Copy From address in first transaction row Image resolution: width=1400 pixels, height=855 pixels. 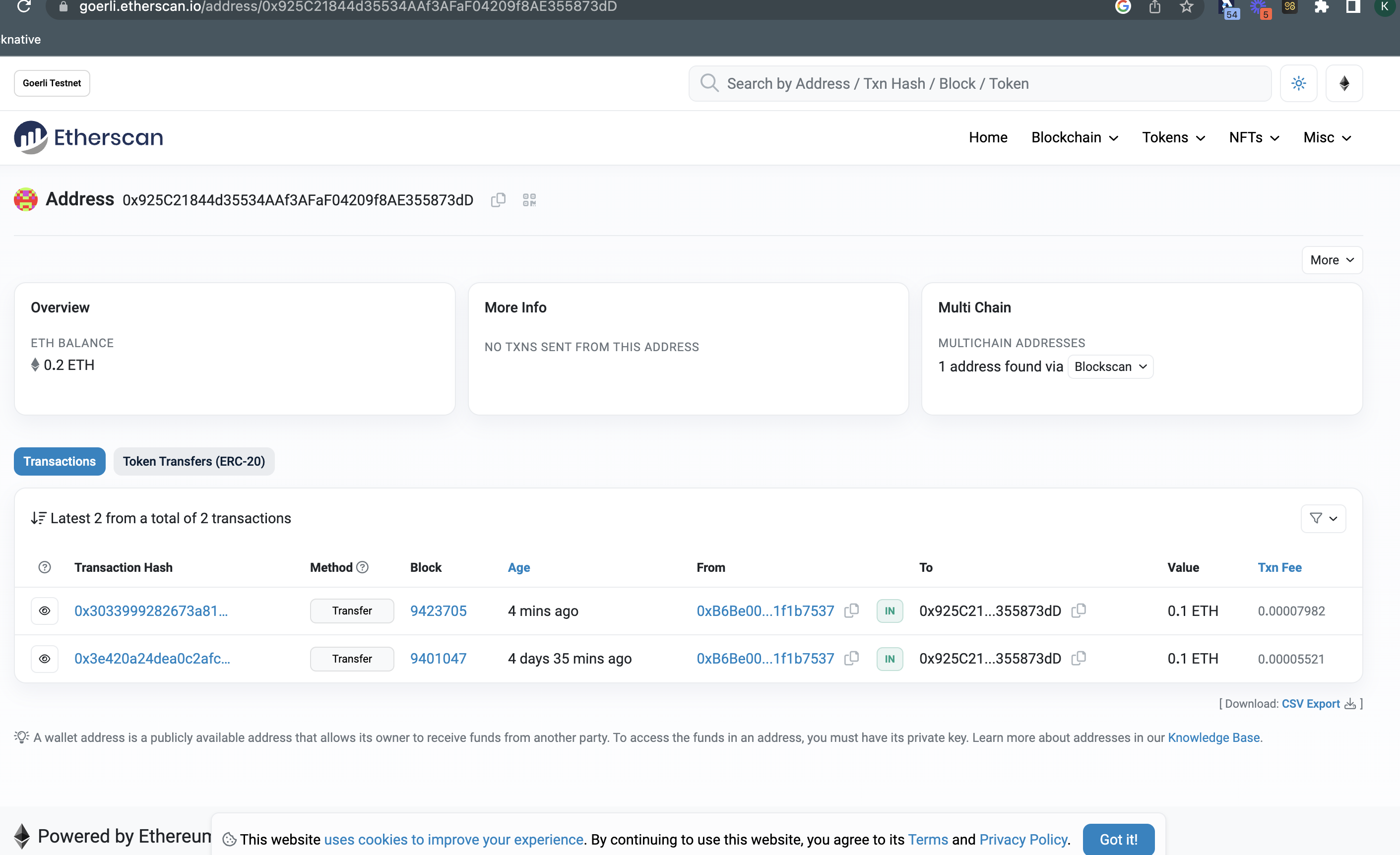coord(851,611)
